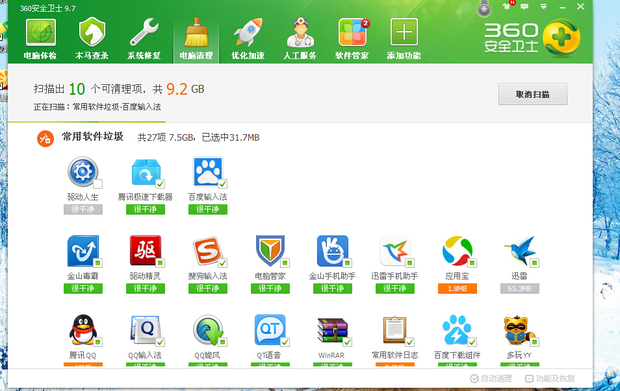The height and width of the screenshot is (391, 620).
Task: Toggle the checkbox on 应用宝
Action: coord(472,263)
